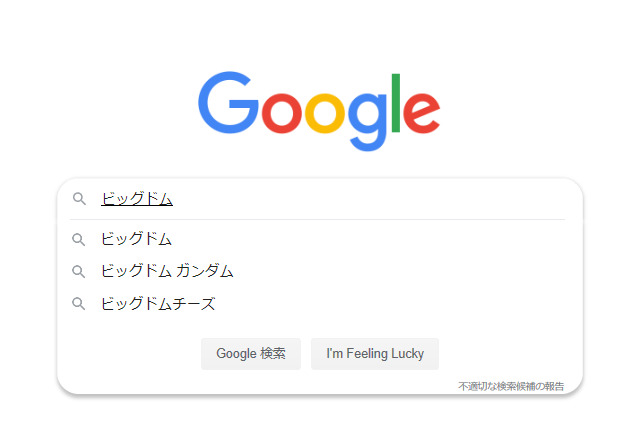The image size is (644, 433).
Task: Click the magnifier icon in the search box
Action: click(79, 199)
